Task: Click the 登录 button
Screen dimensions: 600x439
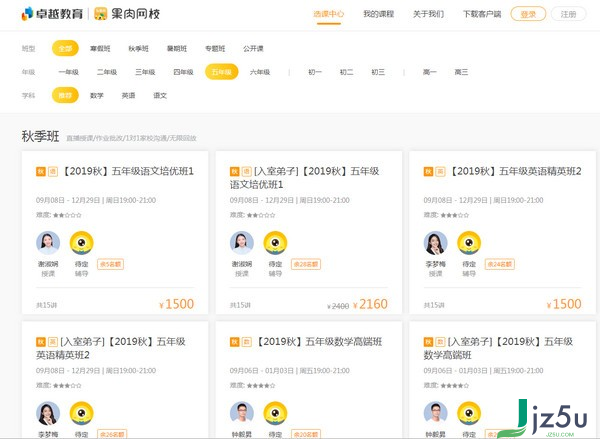Action: click(x=528, y=15)
